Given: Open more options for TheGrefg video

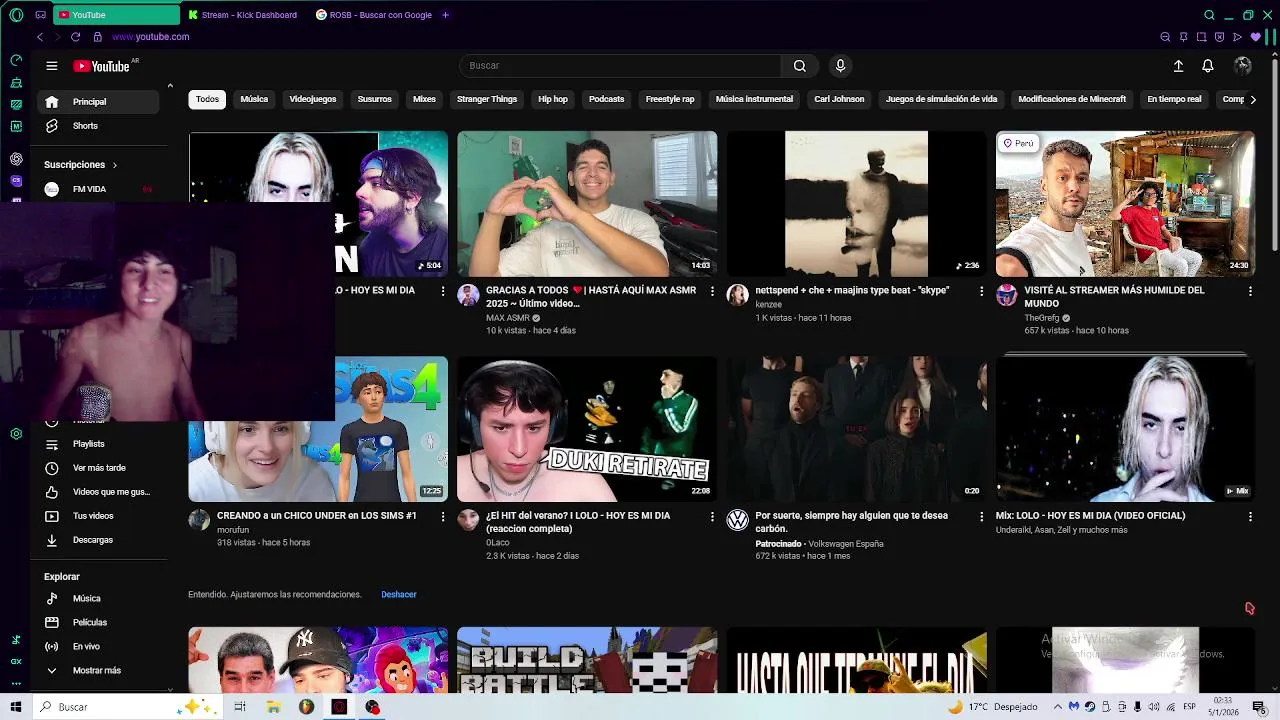Looking at the screenshot, I should 1250,291.
